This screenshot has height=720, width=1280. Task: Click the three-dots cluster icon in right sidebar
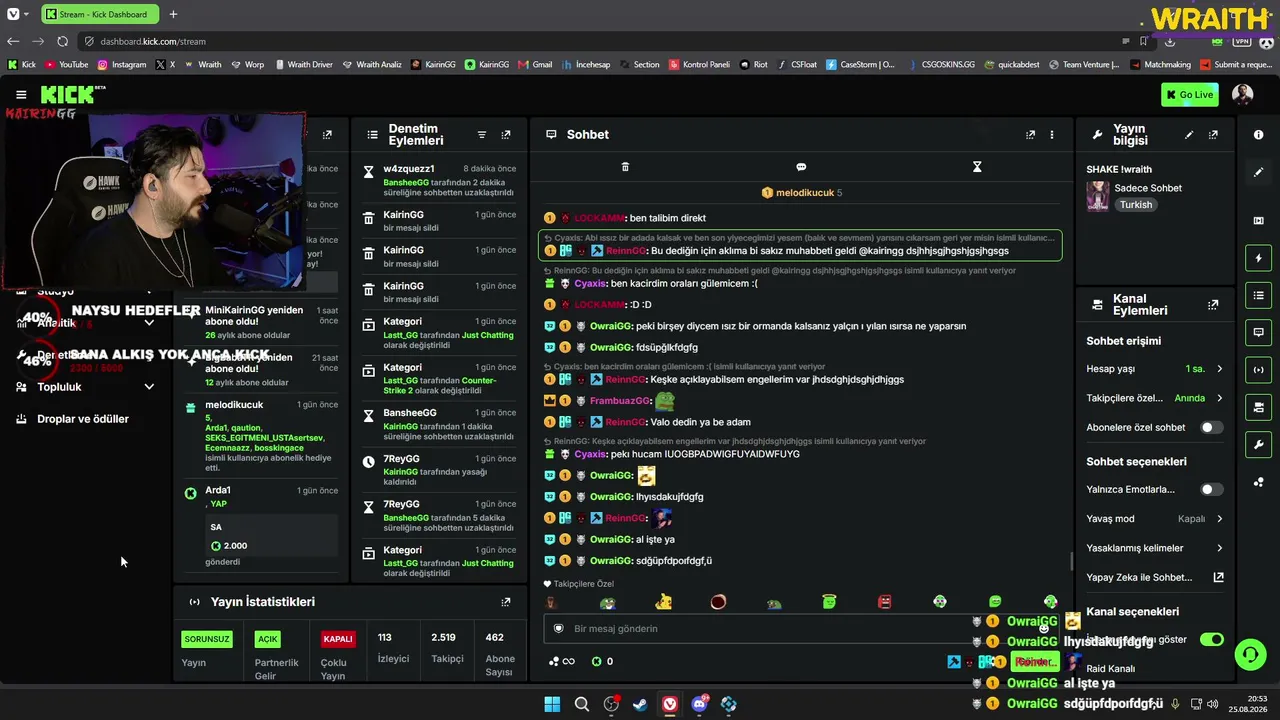click(x=1258, y=482)
